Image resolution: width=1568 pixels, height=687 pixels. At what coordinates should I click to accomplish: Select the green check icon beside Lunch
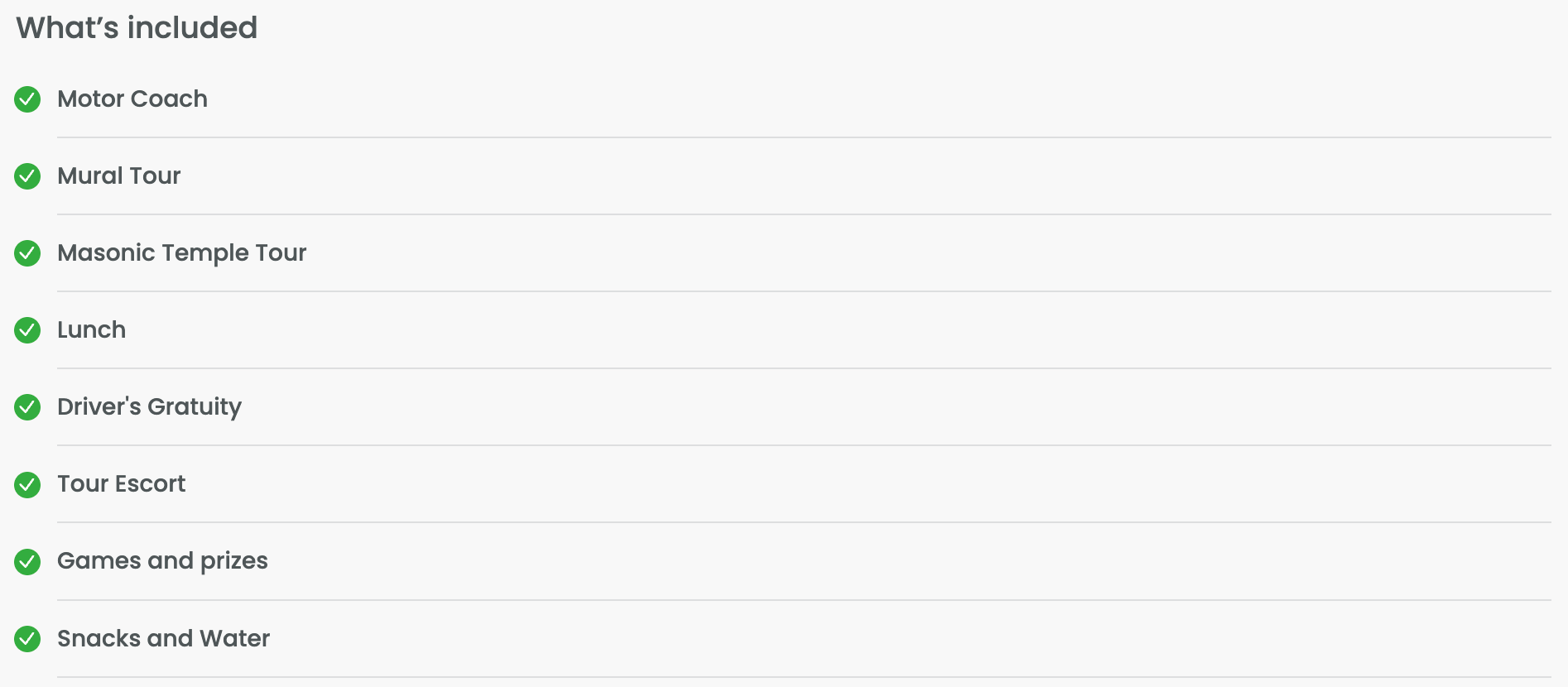27,330
